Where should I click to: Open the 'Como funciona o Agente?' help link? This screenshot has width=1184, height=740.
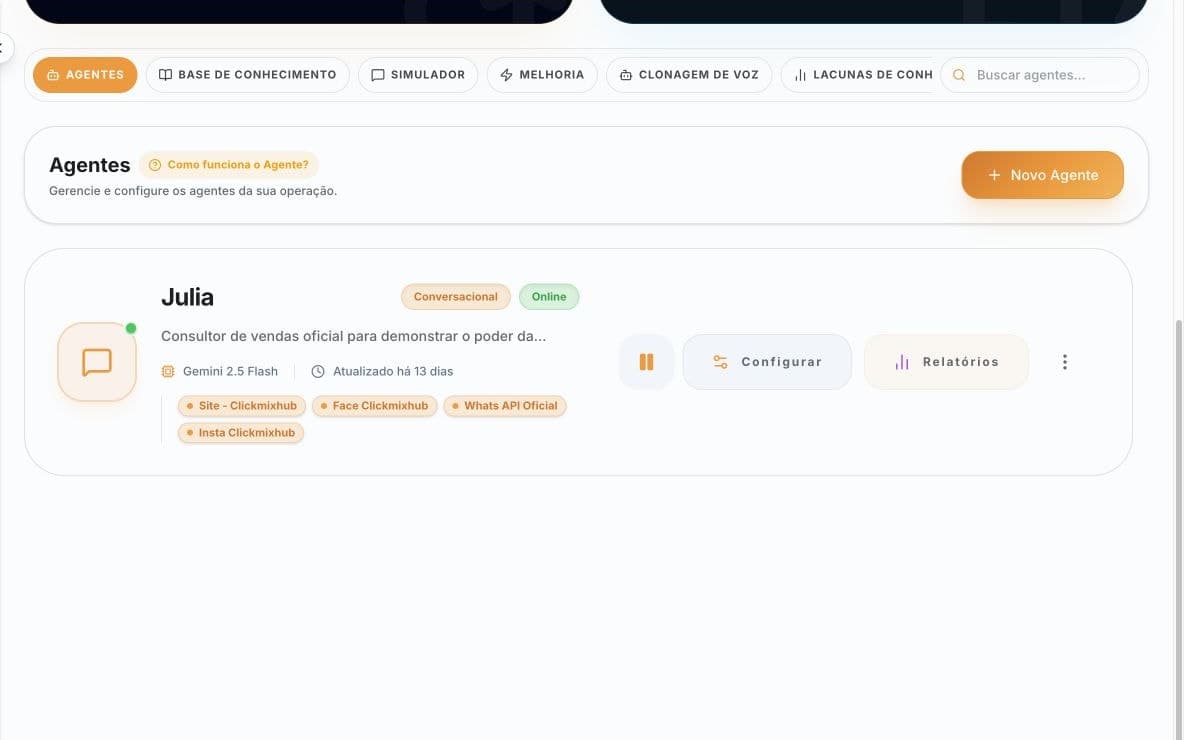pyautogui.click(x=229, y=165)
